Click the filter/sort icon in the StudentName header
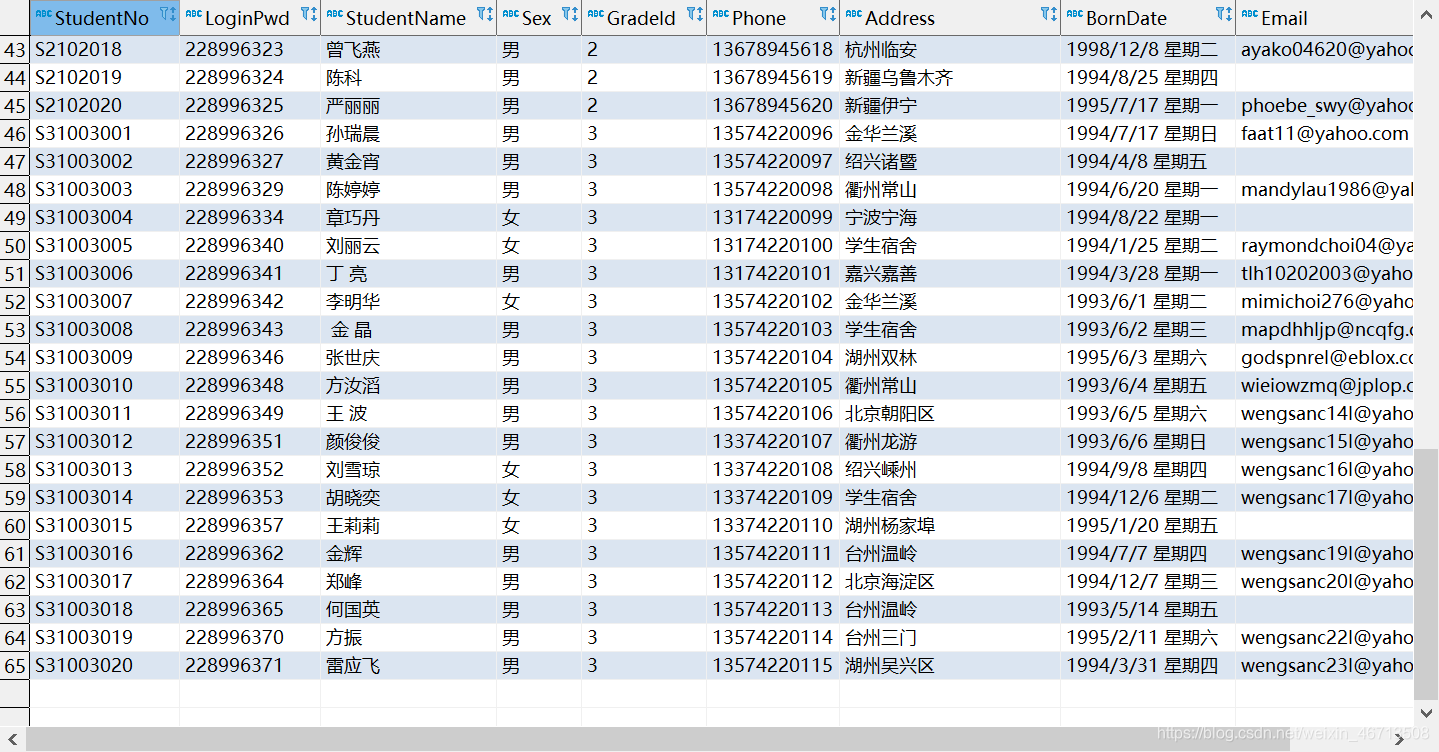 [x=485, y=15]
